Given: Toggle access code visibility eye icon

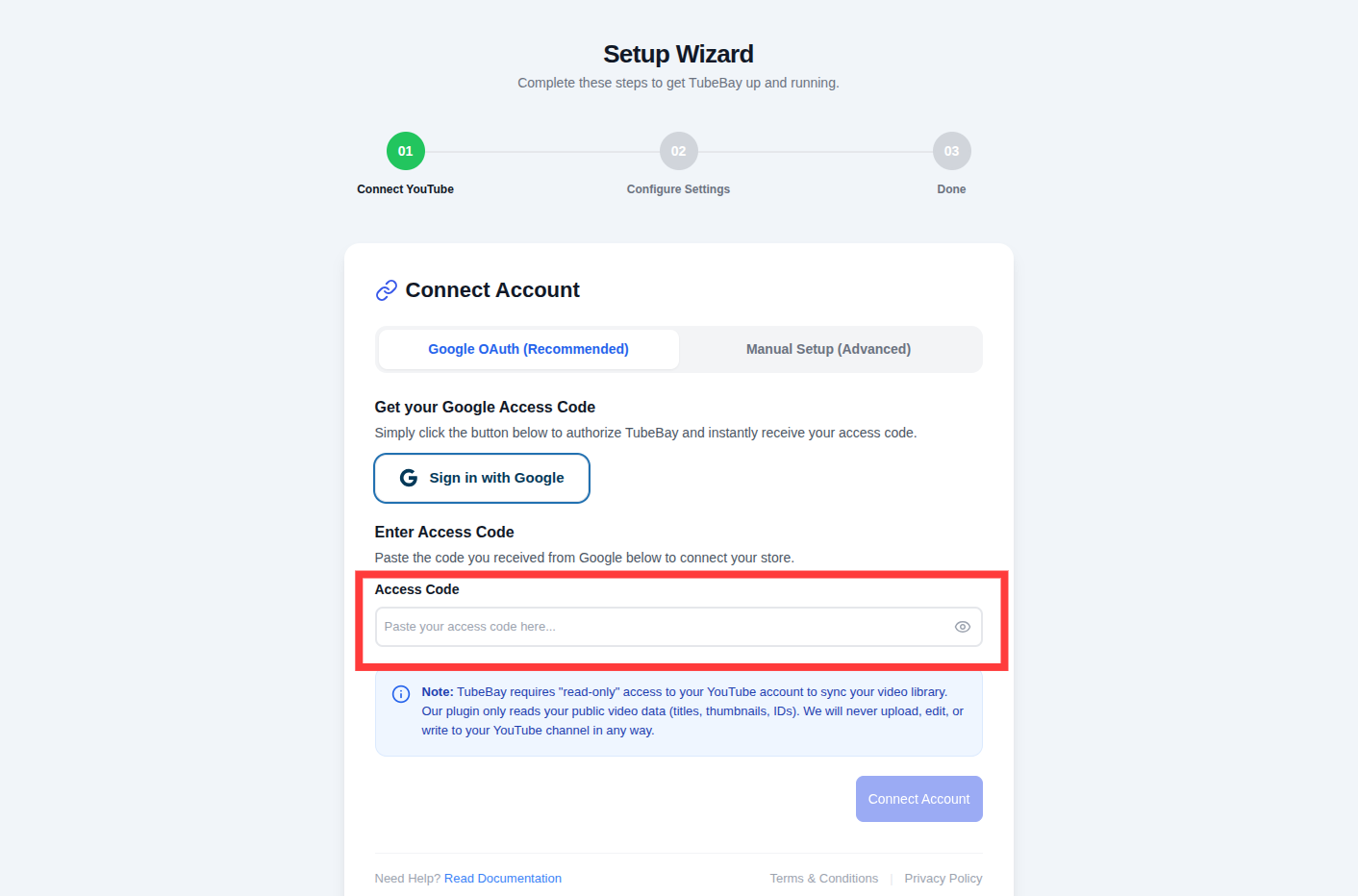Looking at the screenshot, I should click(962, 627).
